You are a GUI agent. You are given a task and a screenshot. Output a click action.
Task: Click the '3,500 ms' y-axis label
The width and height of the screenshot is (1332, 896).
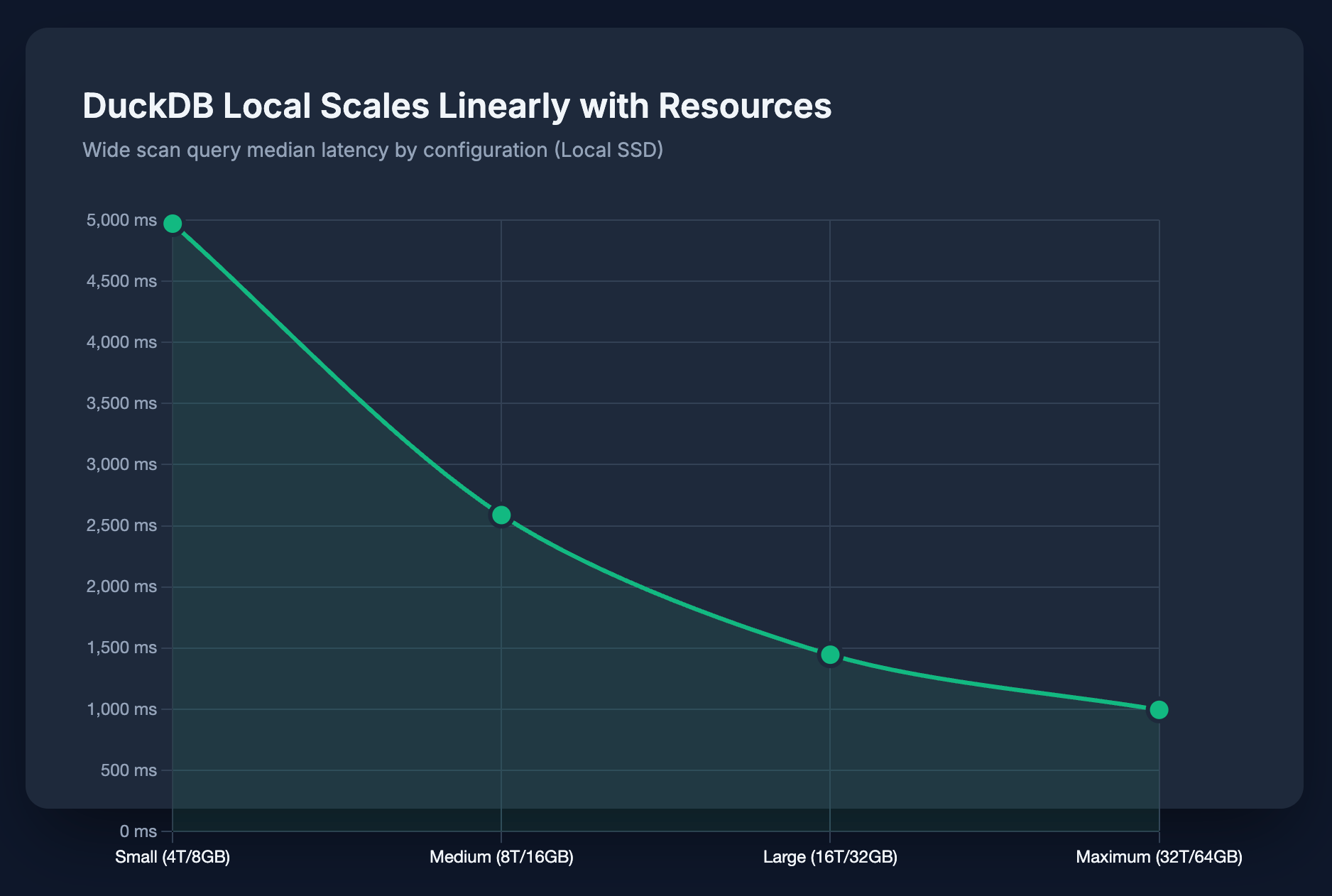point(121,403)
